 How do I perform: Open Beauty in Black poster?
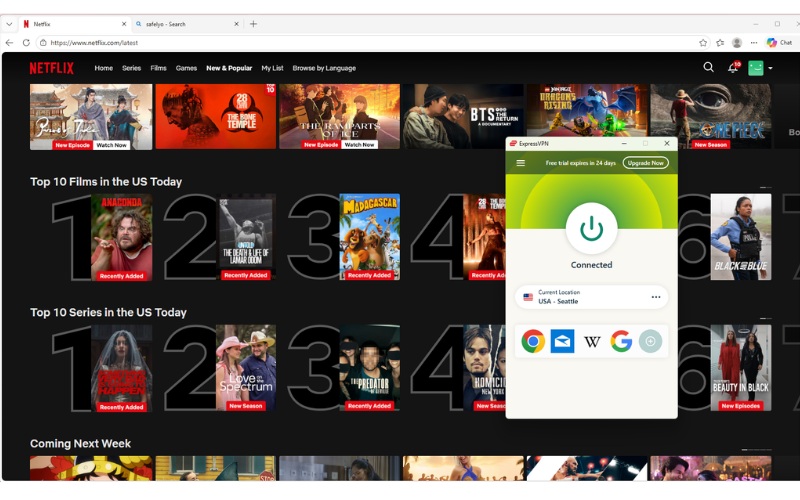[741, 368]
